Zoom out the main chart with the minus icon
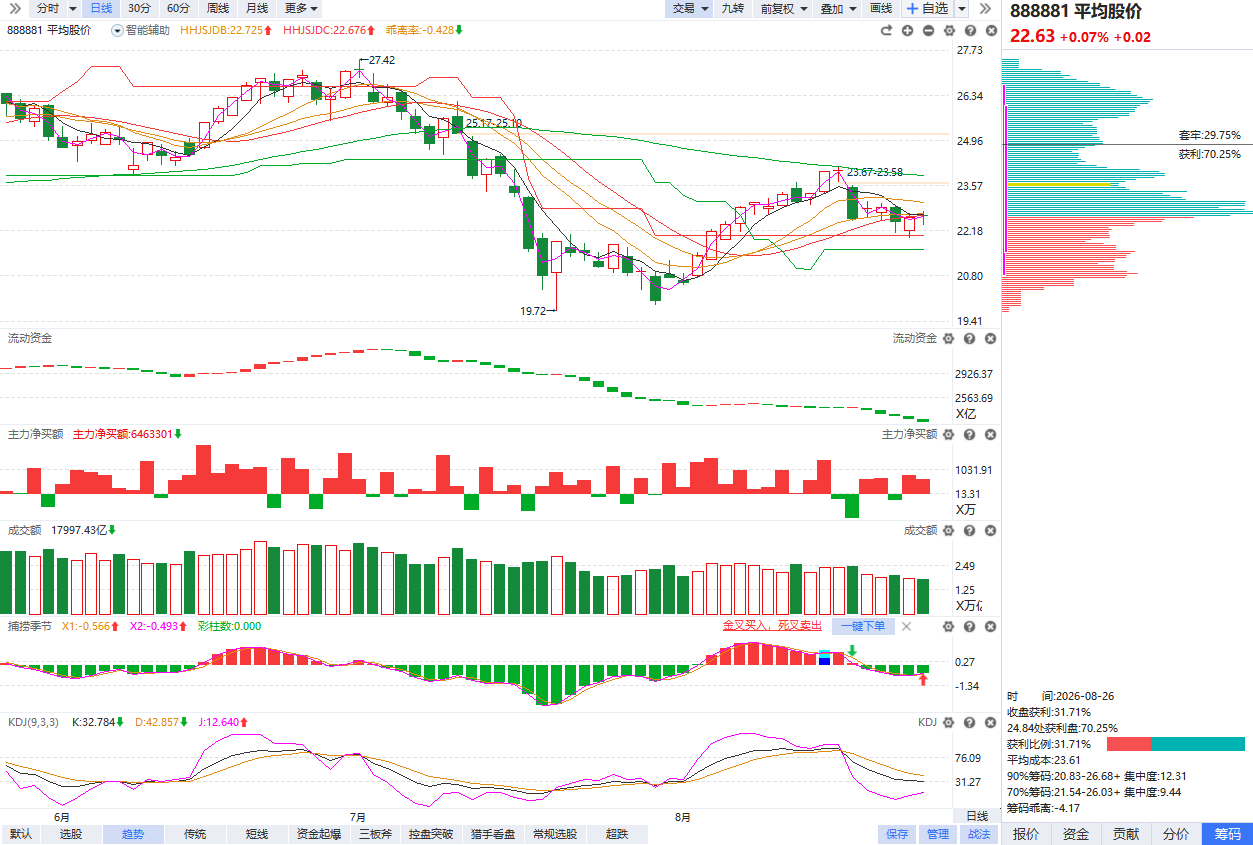Image resolution: width=1253 pixels, height=845 pixels. [x=928, y=30]
